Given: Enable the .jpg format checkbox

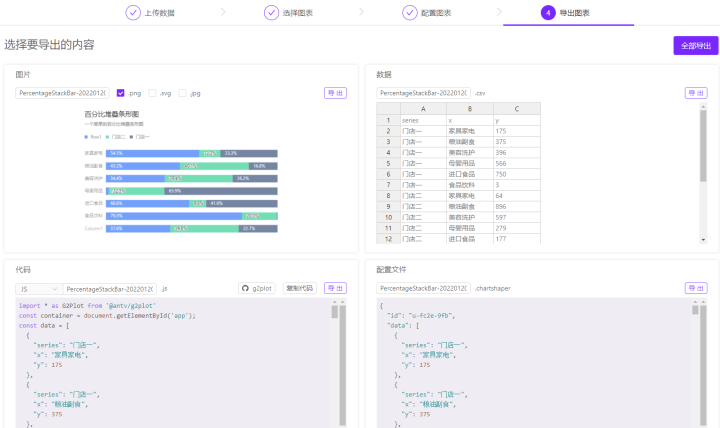Looking at the screenshot, I should pos(182,93).
